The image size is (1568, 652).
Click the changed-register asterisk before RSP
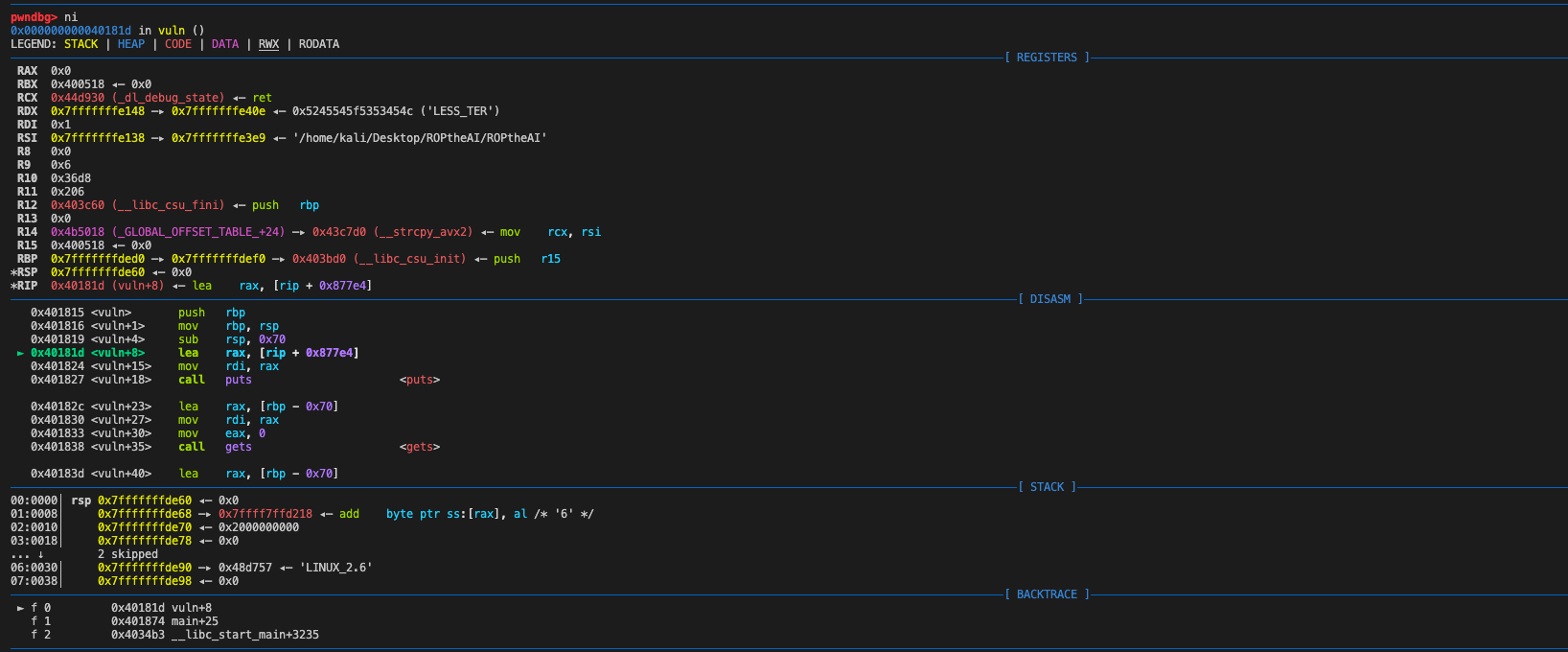click(x=13, y=272)
